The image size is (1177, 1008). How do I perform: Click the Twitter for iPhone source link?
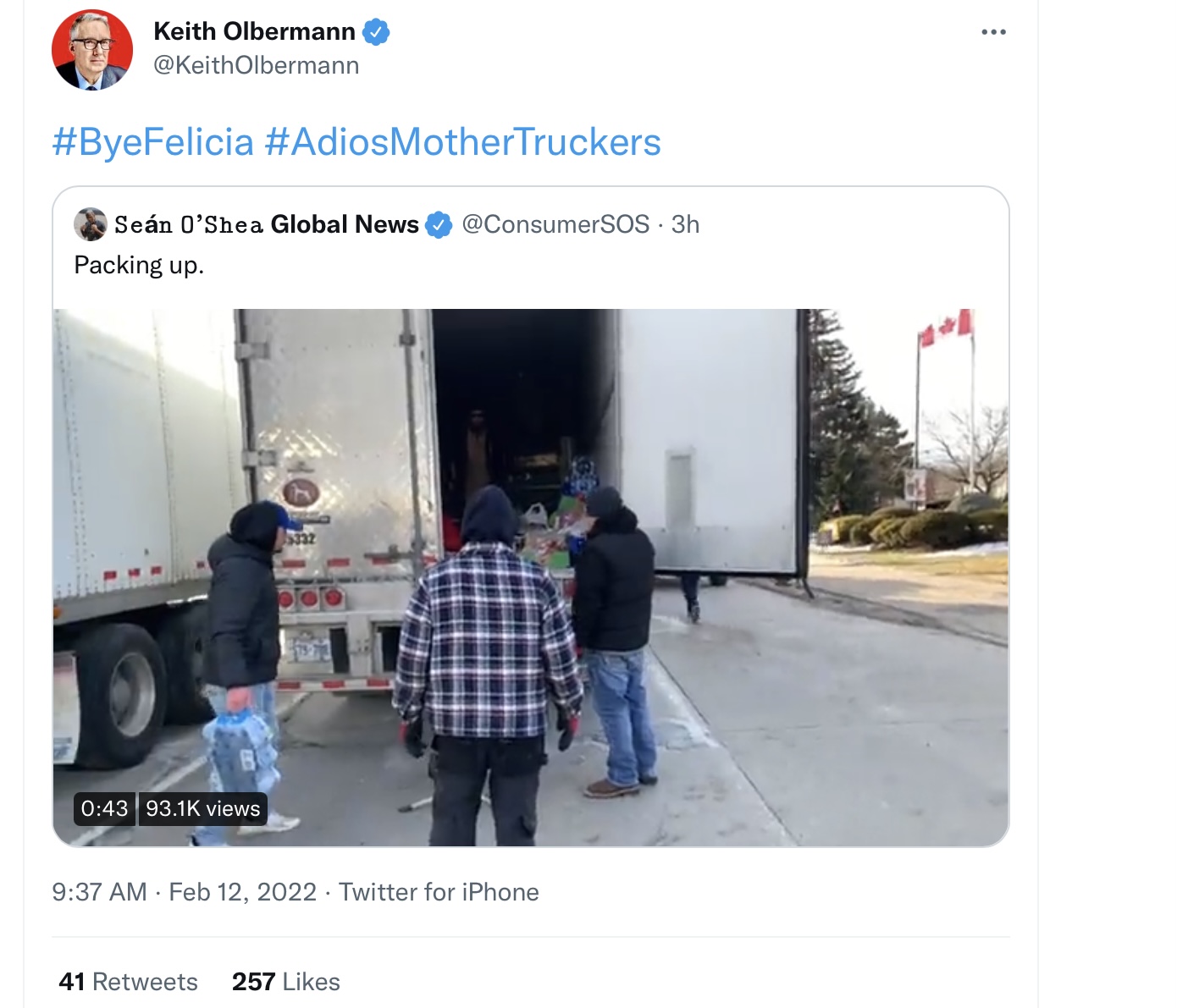pos(439,892)
